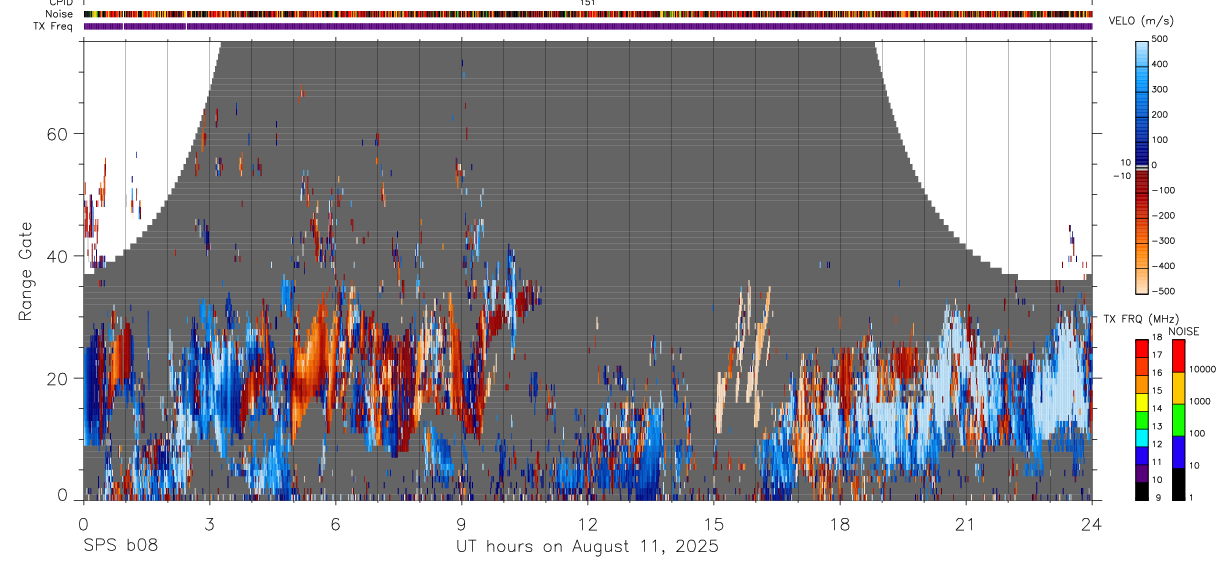Click the NOISE legend color bar
1228x567 pixels.
(x=1179, y=419)
